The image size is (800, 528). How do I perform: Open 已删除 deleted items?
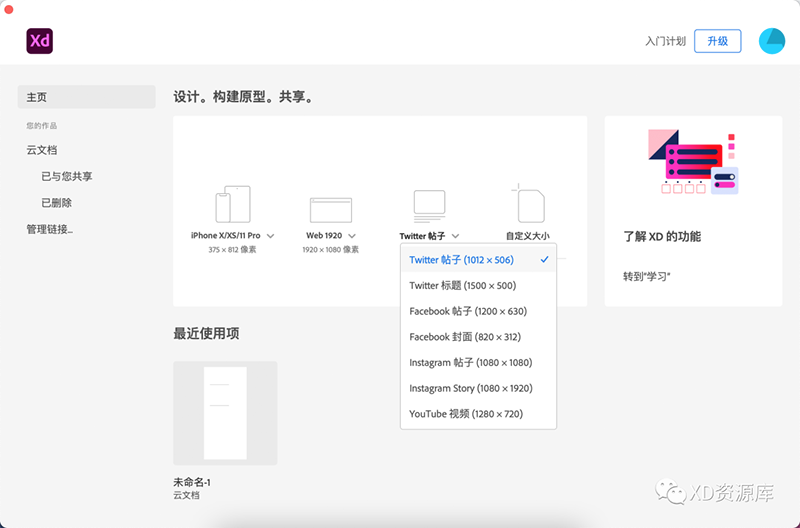click(x=57, y=203)
